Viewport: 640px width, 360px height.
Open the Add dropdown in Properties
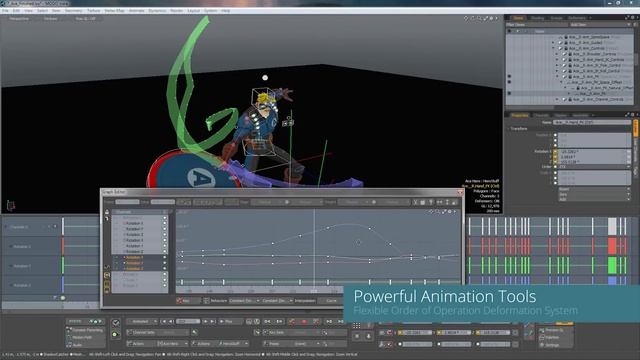tap(594, 199)
